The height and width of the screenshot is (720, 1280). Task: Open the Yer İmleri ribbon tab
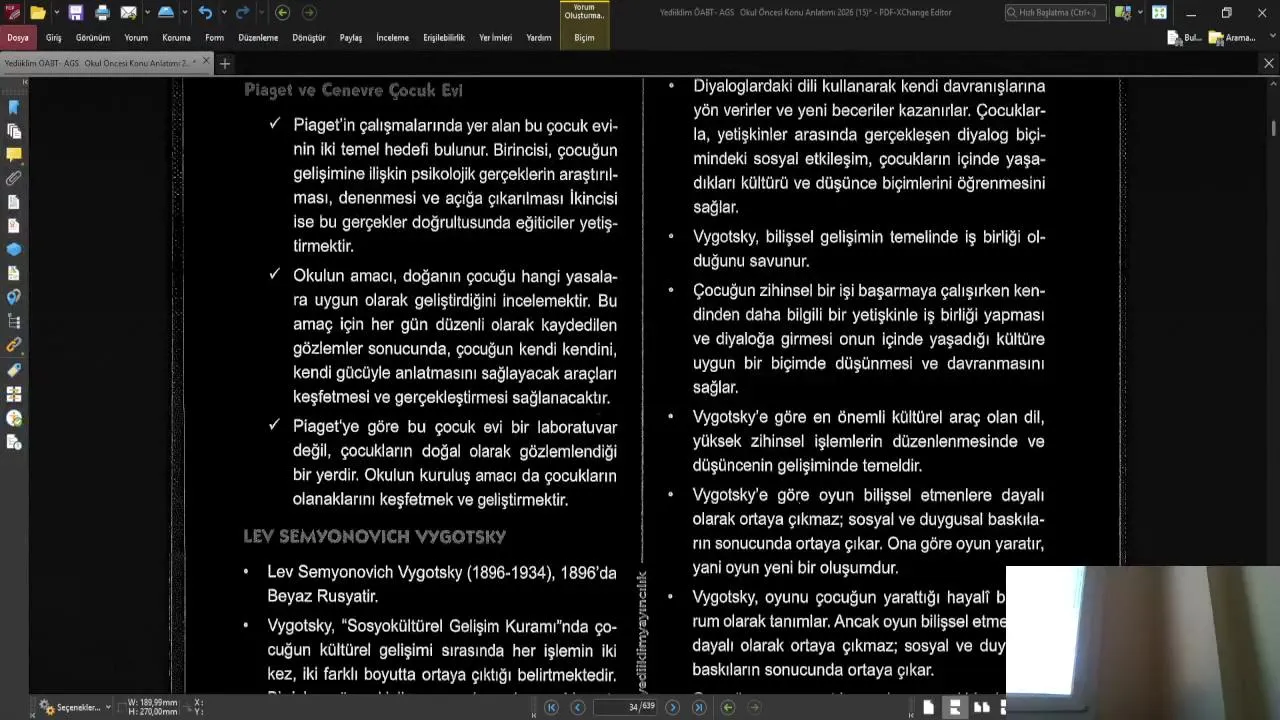click(496, 38)
